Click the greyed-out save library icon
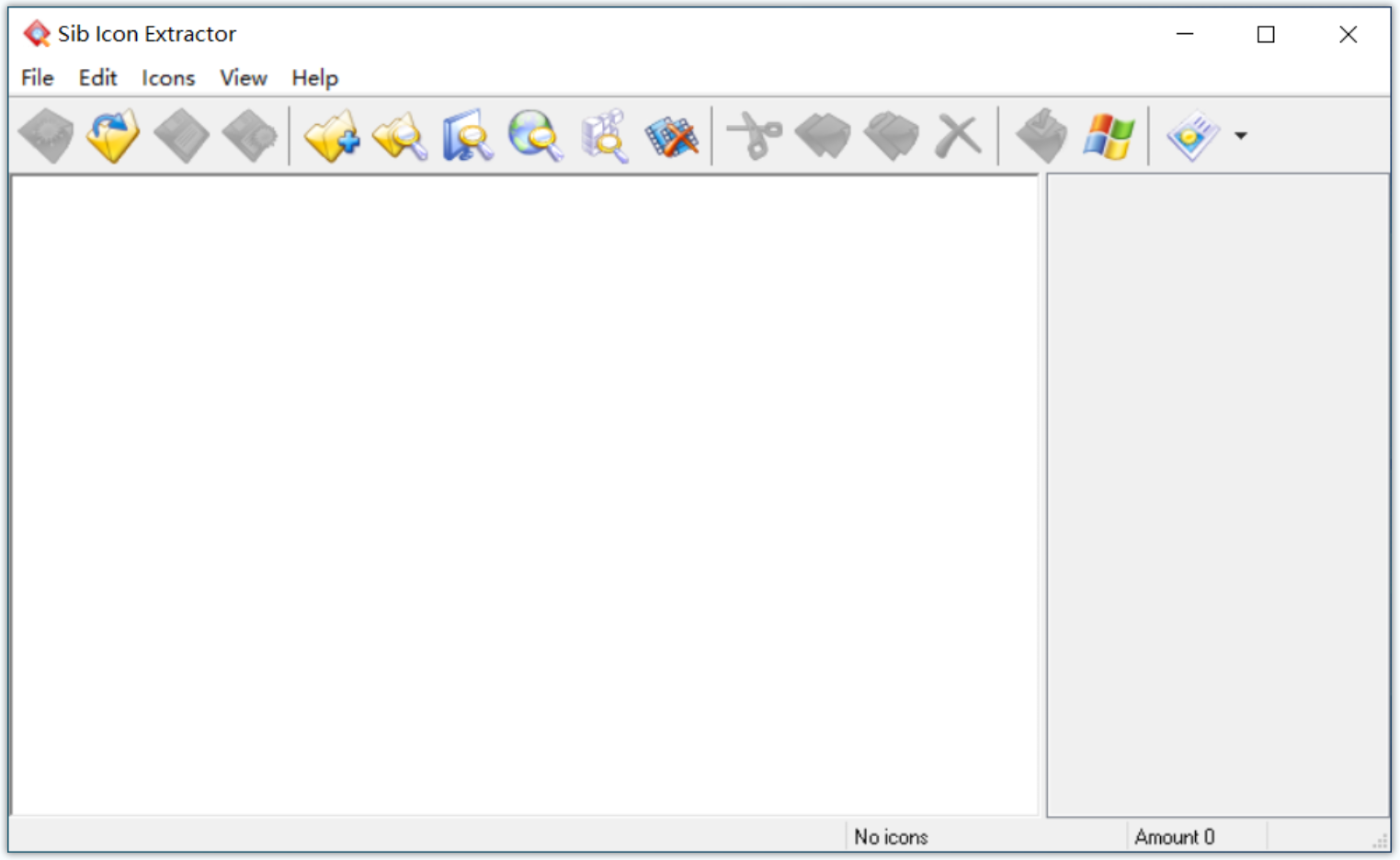 click(x=181, y=136)
